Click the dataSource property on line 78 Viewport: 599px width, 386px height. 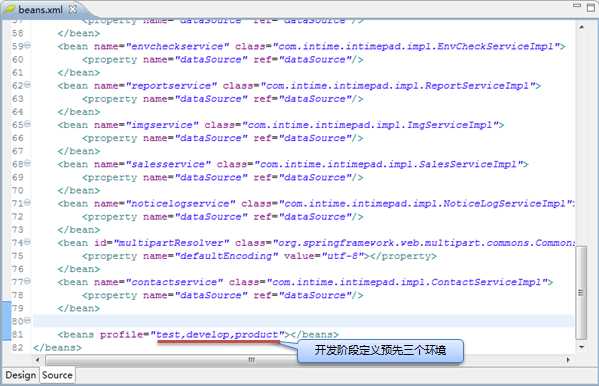point(222,296)
